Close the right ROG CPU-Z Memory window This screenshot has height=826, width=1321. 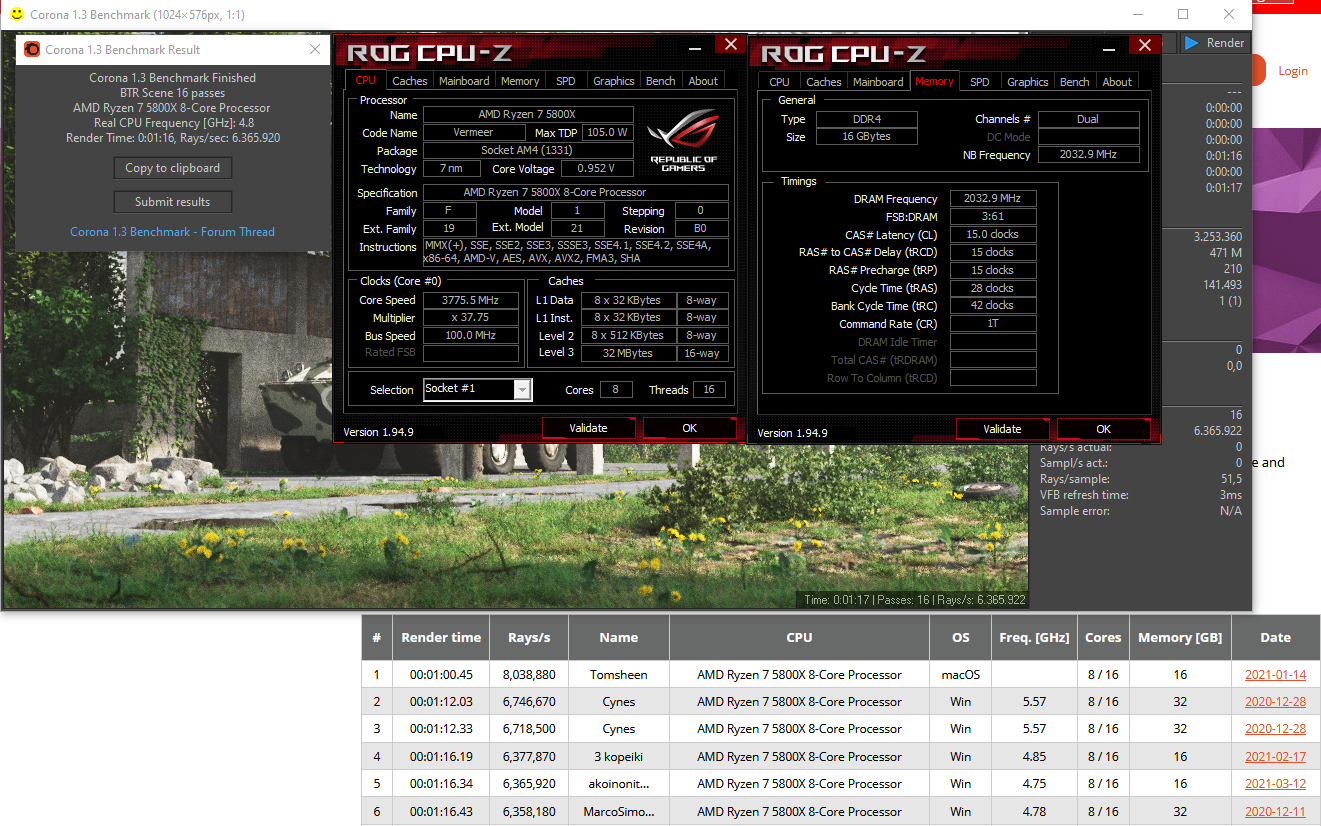1145,46
